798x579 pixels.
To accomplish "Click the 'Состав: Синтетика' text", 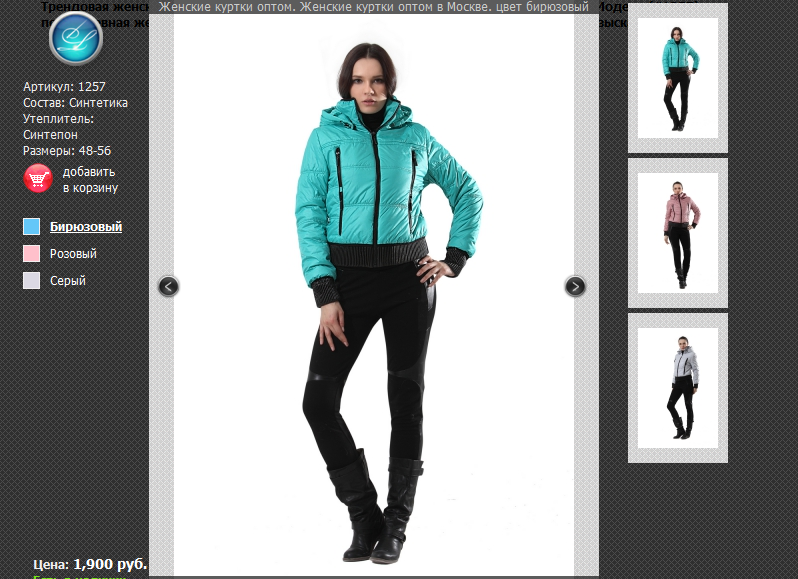I will click(75, 103).
